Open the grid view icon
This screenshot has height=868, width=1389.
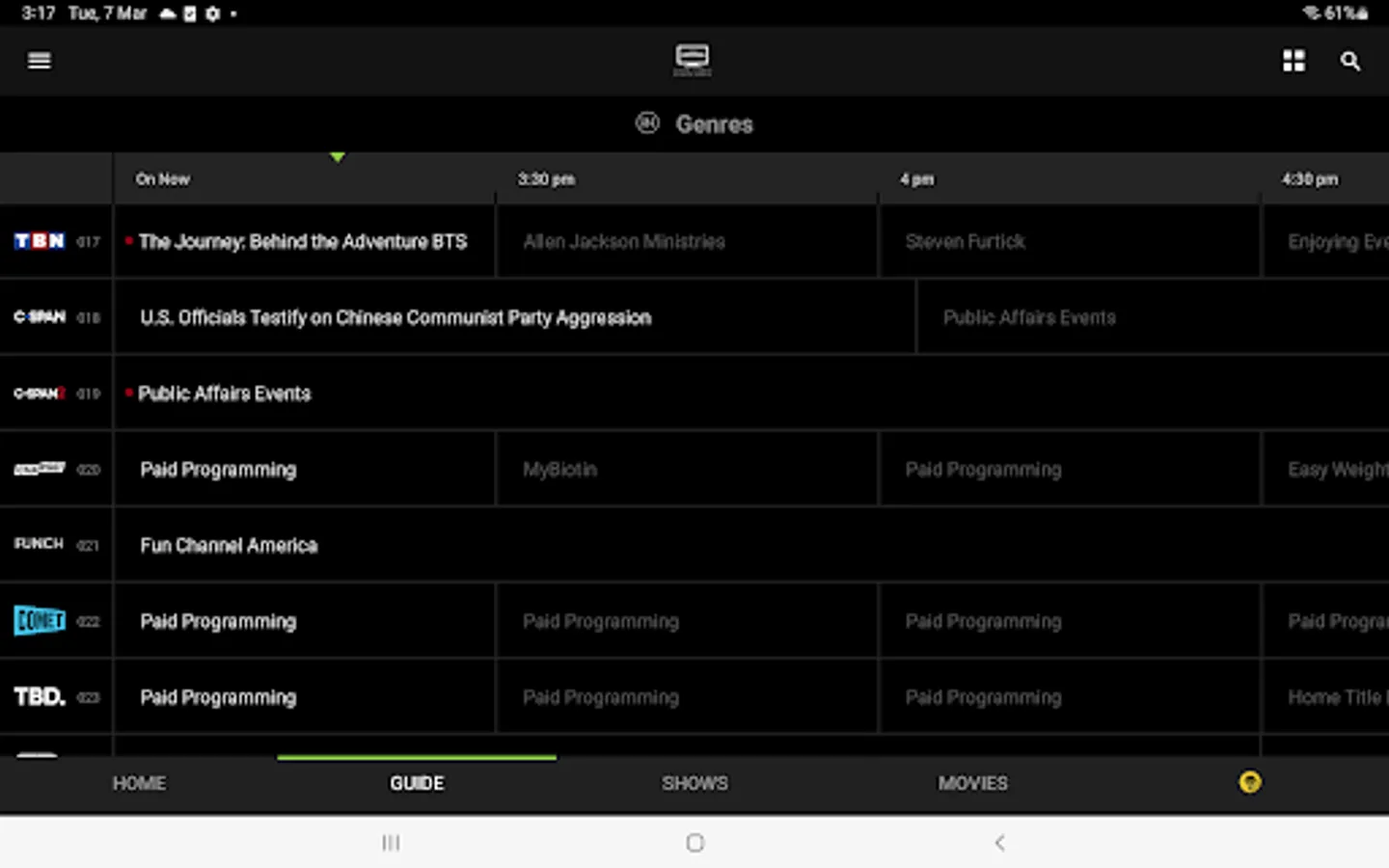pos(1294,61)
